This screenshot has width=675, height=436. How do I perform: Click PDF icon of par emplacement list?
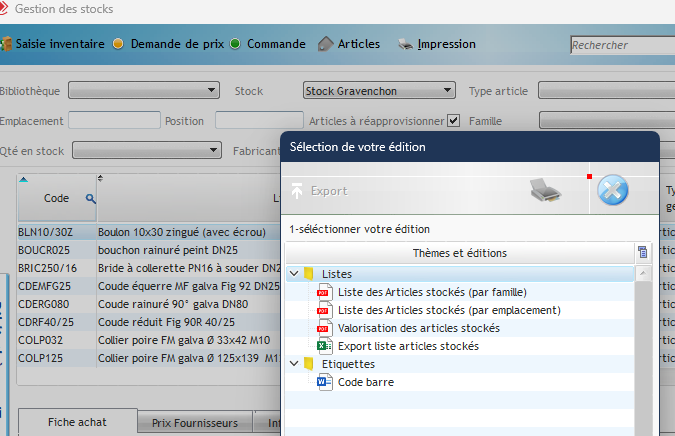point(325,310)
